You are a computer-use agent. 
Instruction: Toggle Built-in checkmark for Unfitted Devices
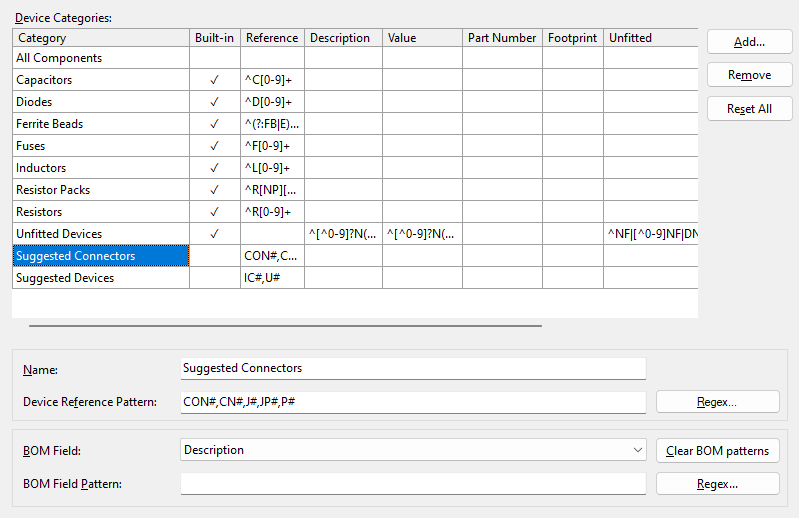click(215, 234)
